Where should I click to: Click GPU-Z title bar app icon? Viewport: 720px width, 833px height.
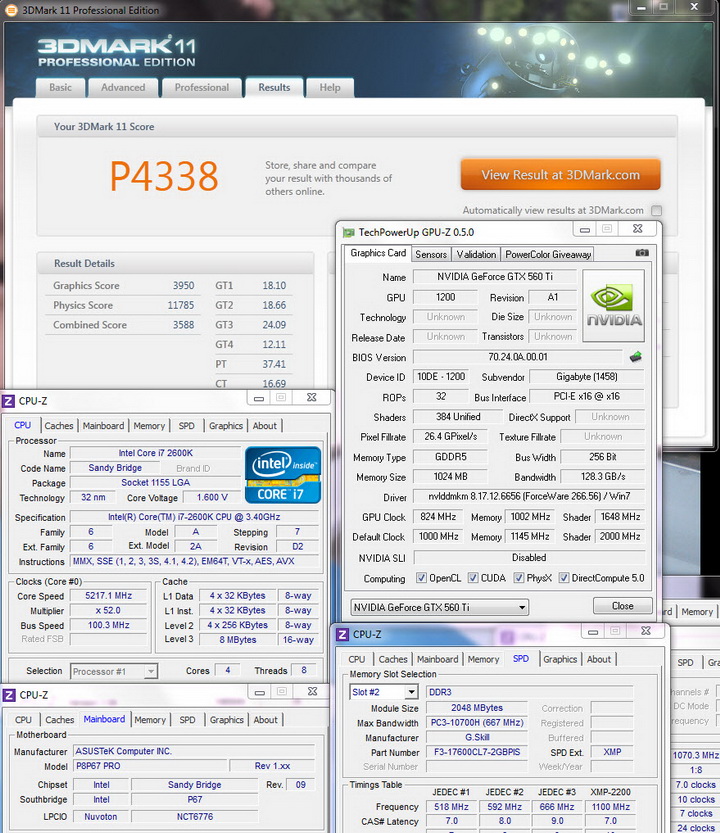[x=349, y=232]
